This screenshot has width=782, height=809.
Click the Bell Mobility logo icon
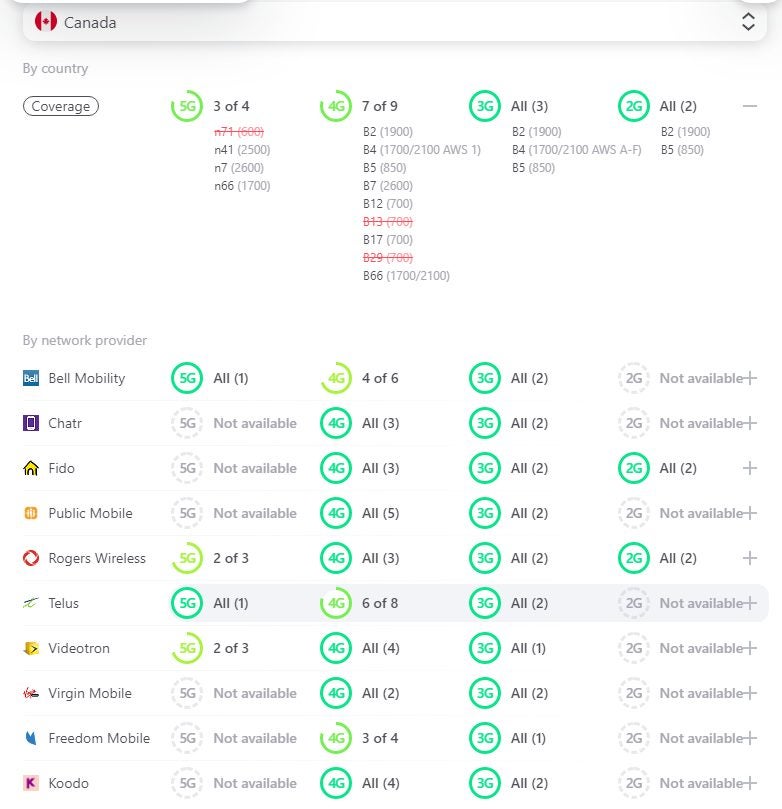[31, 378]
